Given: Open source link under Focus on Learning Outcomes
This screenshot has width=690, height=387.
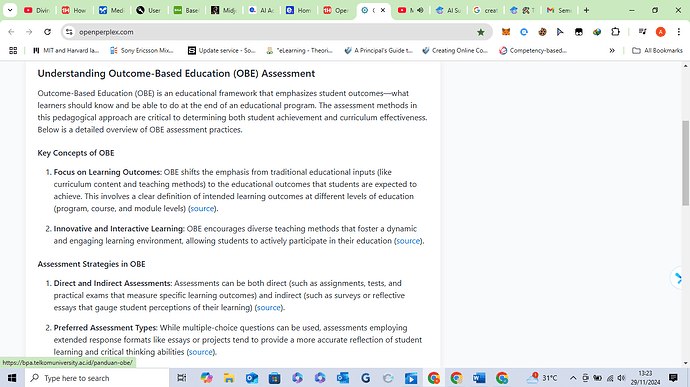Looking at the screenshot, I should [202, 209].
